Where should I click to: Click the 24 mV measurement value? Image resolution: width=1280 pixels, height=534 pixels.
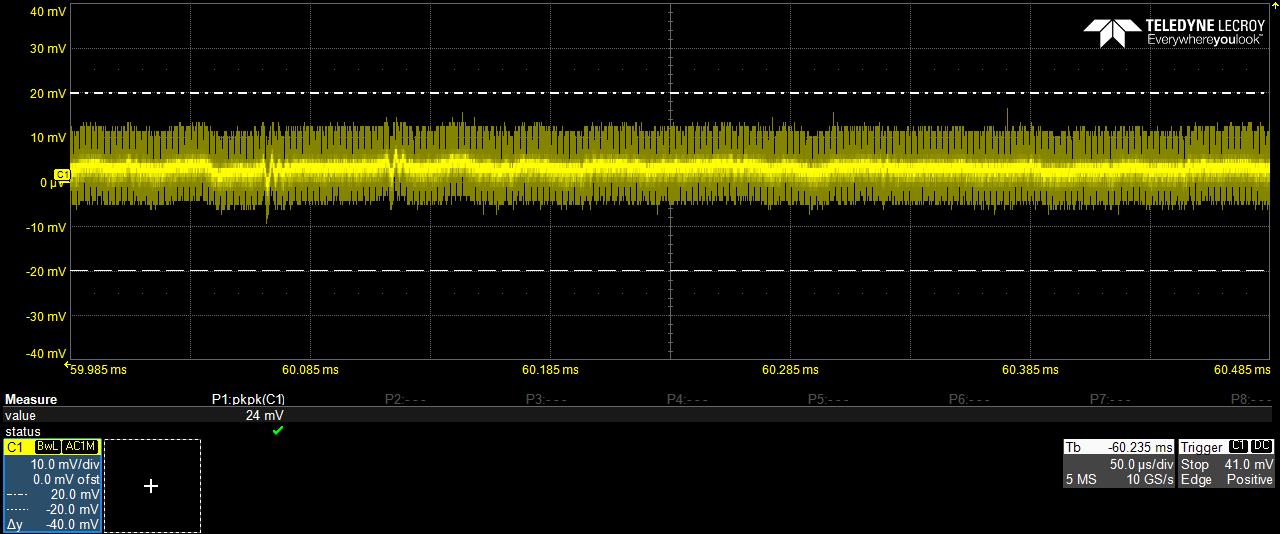pyautogui.click(x=264, y=415)
